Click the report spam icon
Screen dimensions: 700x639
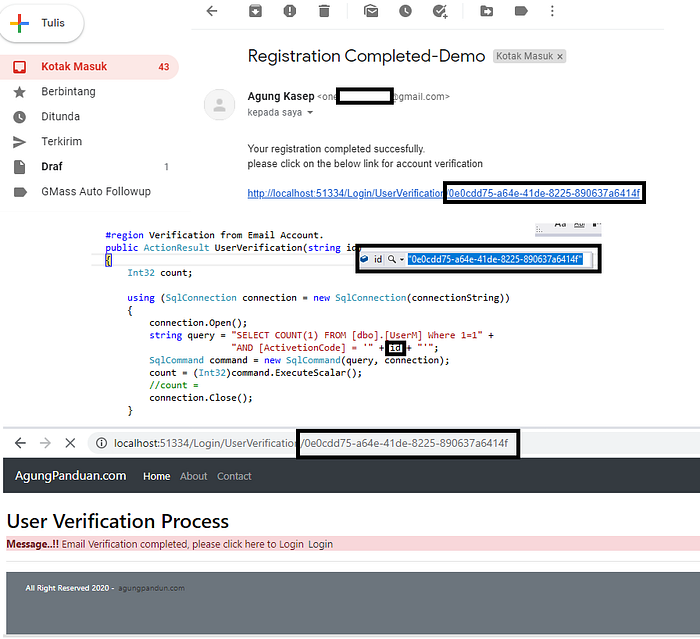coord(290,11)
